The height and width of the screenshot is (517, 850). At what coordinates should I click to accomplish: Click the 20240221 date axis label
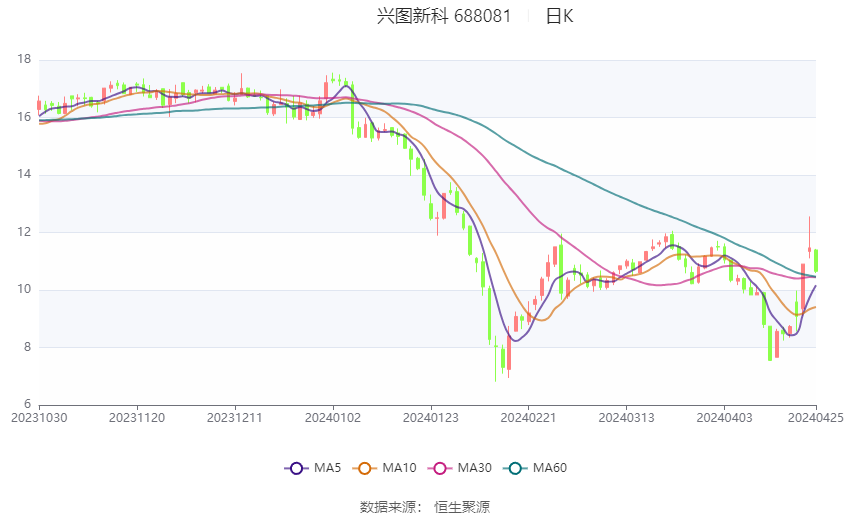click(x=529, y=418)
